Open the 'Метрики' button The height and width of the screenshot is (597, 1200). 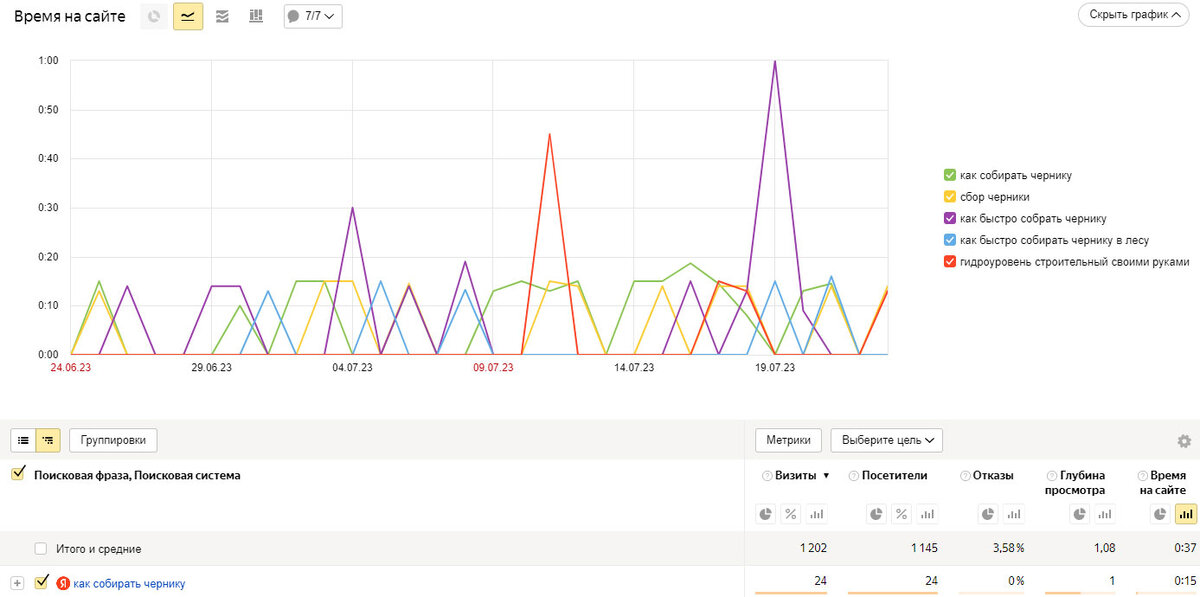click(x=789, y=440)
